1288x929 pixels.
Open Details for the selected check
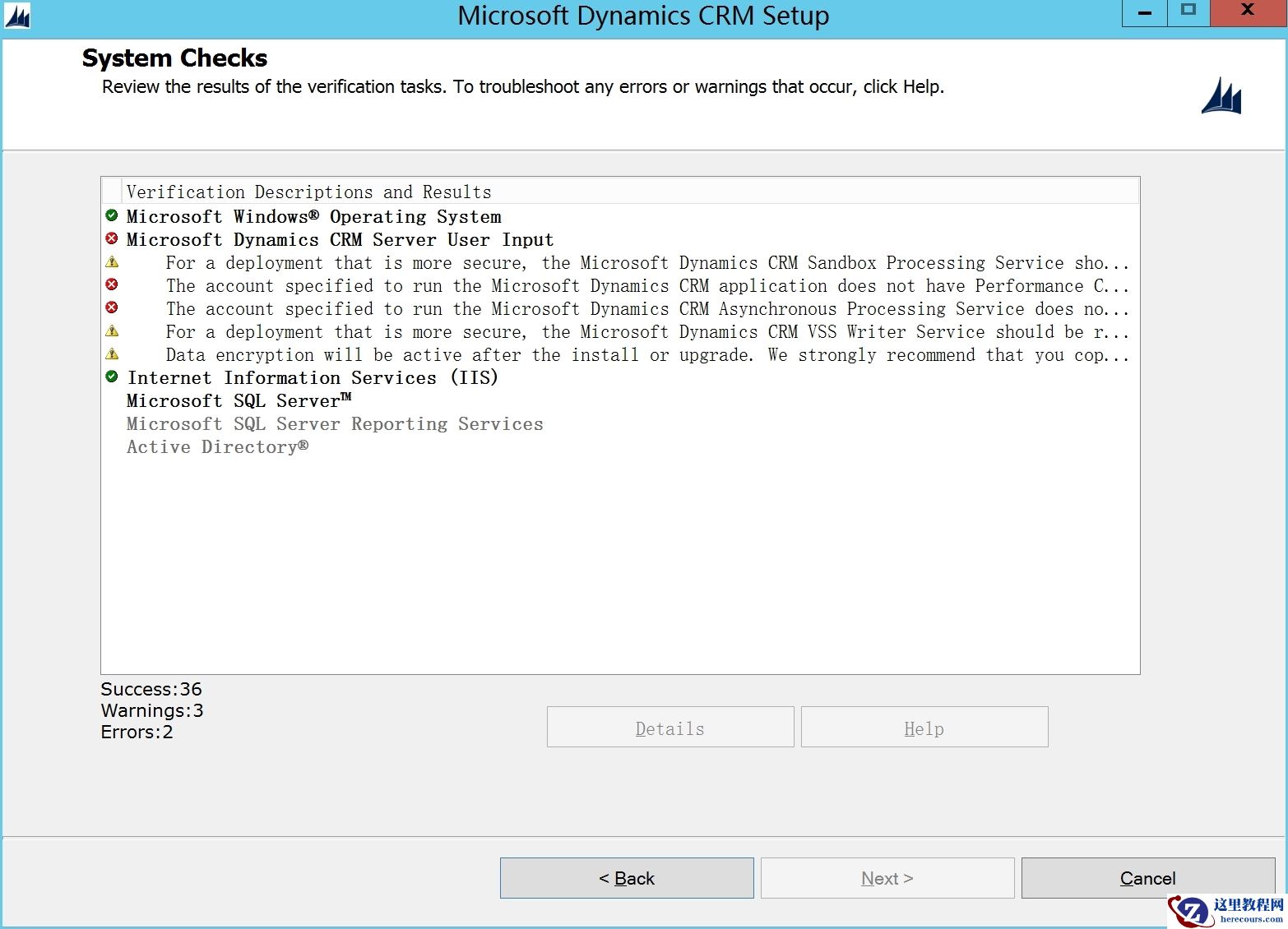pos(670,727)
